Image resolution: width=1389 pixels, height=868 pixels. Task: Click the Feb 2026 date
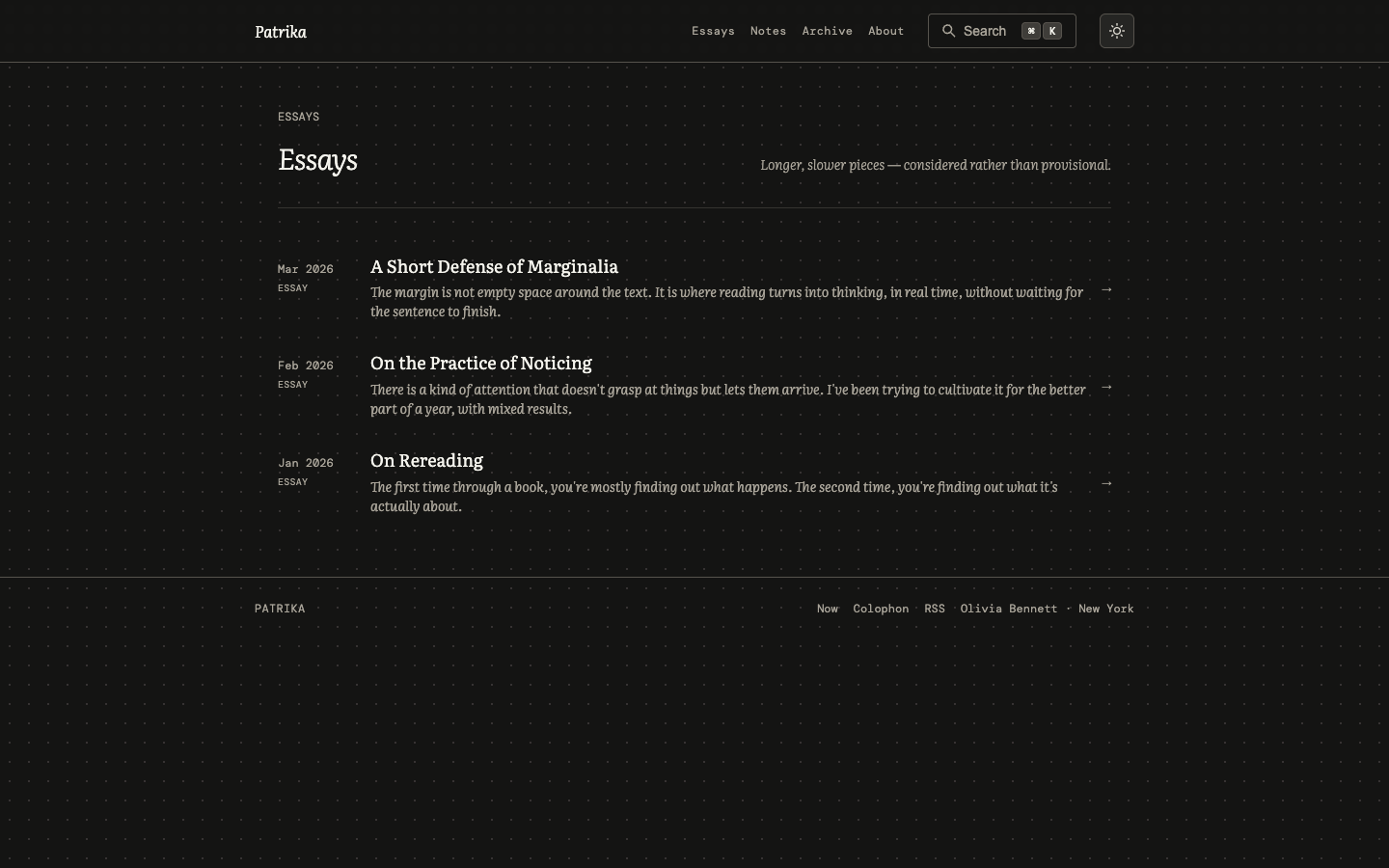(306, 366)
